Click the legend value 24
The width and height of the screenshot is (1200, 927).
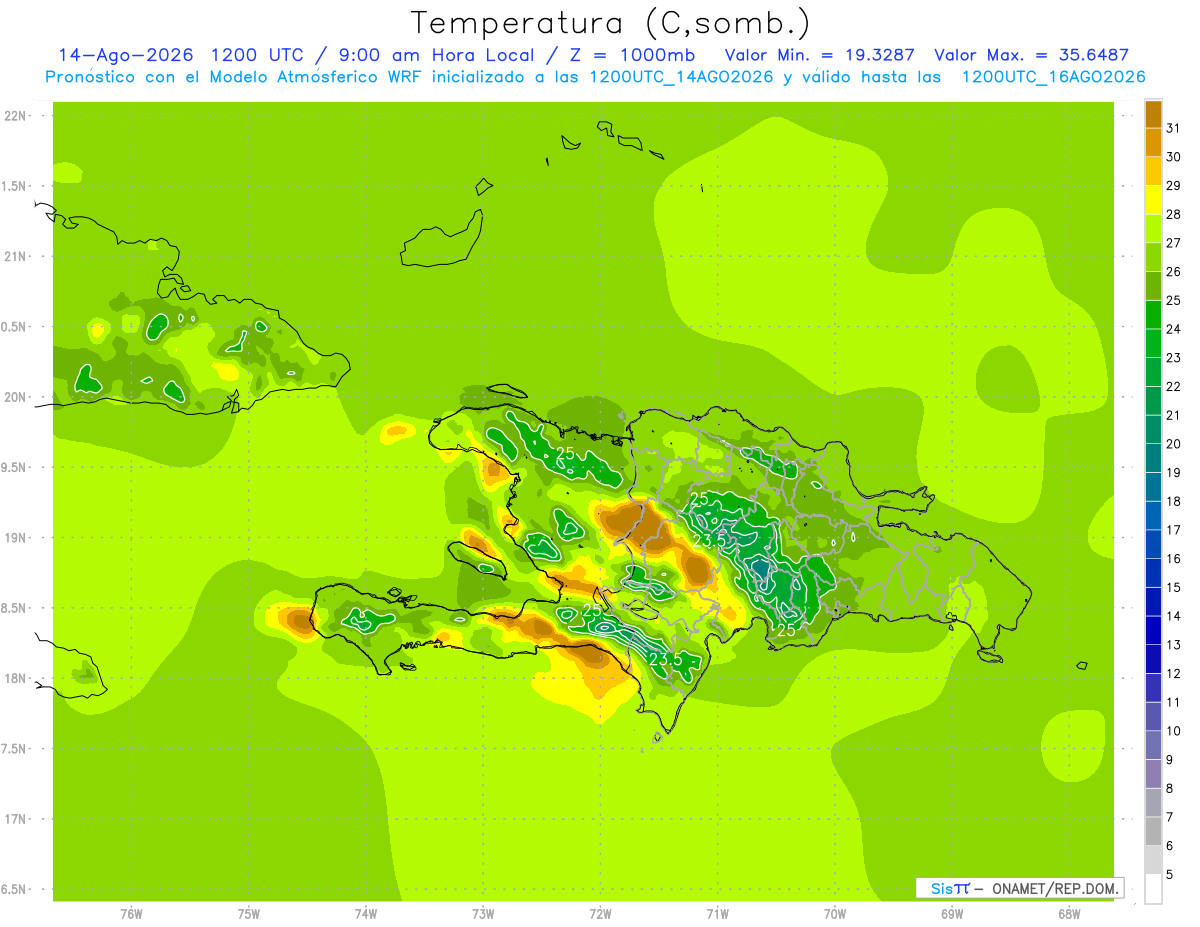1173,329
